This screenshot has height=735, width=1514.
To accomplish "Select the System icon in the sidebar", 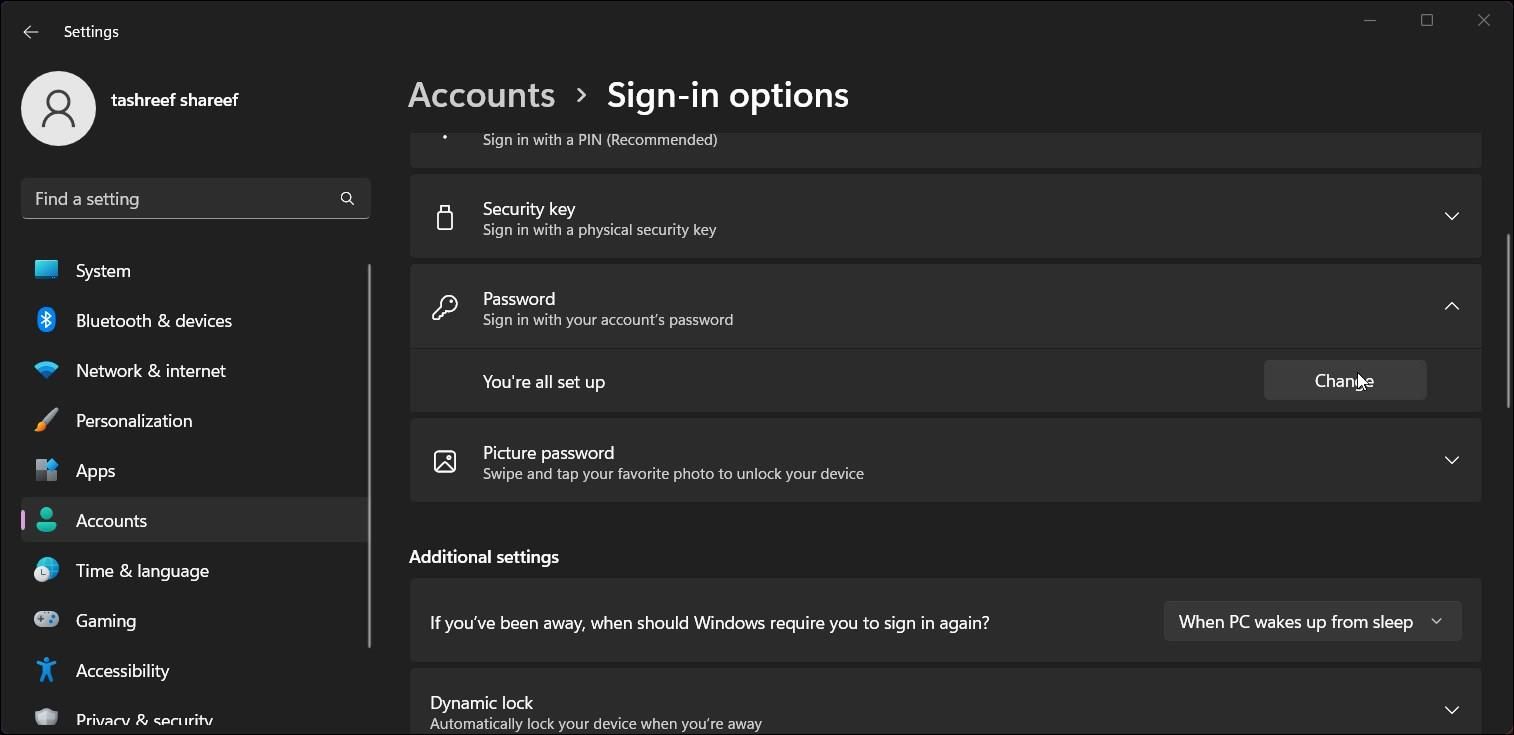I will coord(46,270).
